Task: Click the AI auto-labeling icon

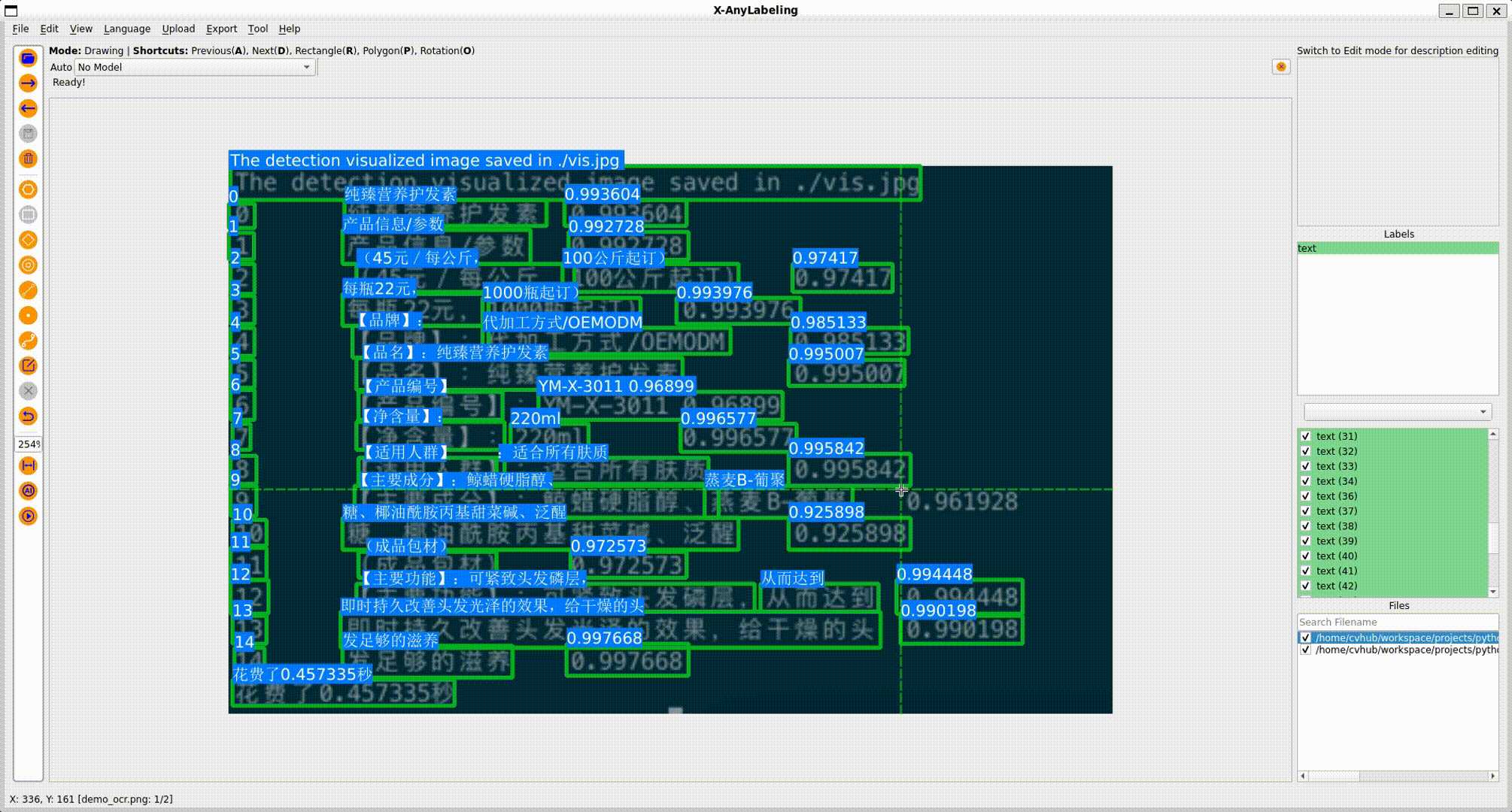Action: pyautogui.click(x=28, y=491)
